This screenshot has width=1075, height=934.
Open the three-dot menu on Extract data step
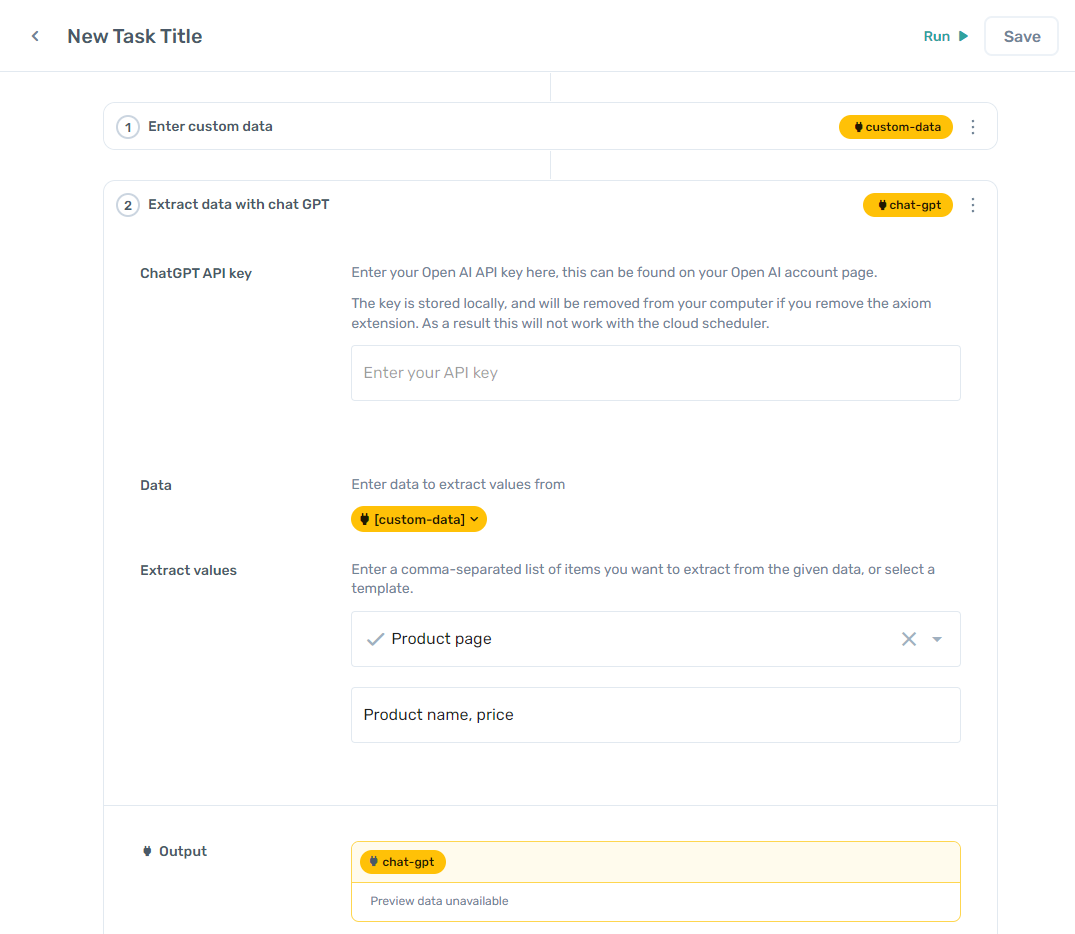click(973, 204)
